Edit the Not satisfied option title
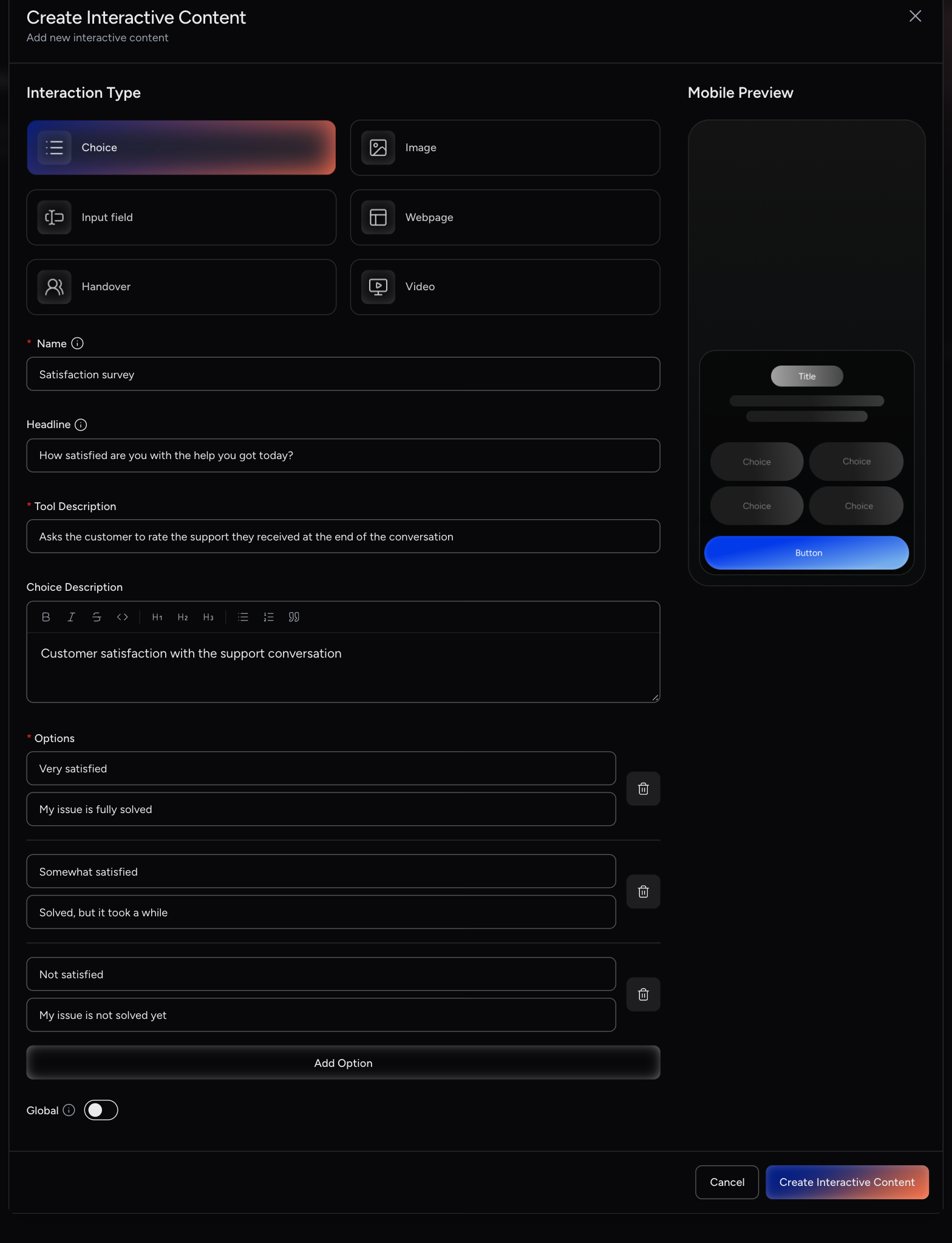The image size is (952, 1243). [321, 974]
